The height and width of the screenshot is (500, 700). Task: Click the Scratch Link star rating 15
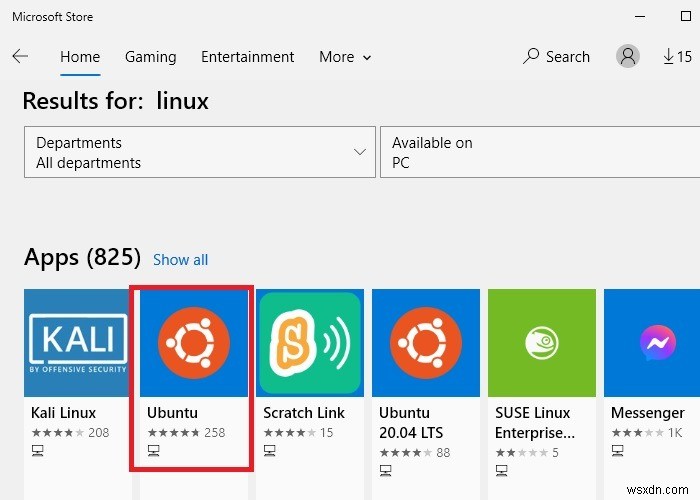[298, 433]
